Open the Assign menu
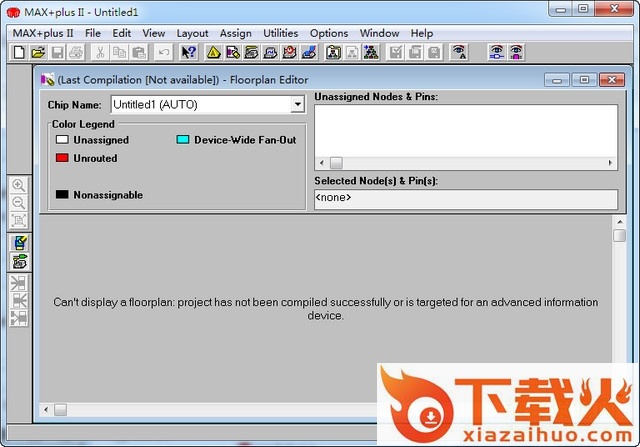Screen dimensions: 640x447 (x=236, y=33)
